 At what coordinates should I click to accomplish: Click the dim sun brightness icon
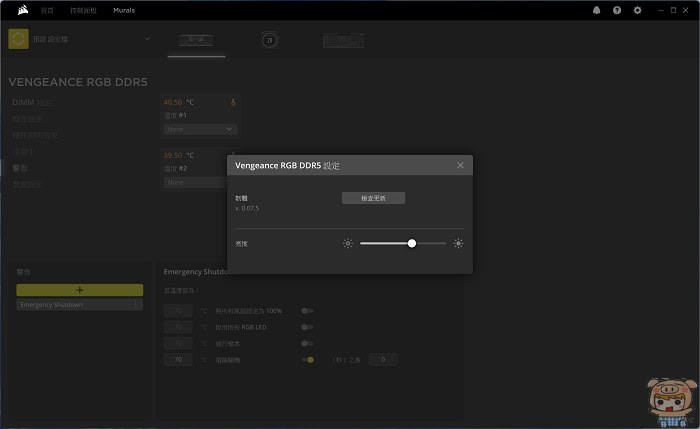coord(348,243)
